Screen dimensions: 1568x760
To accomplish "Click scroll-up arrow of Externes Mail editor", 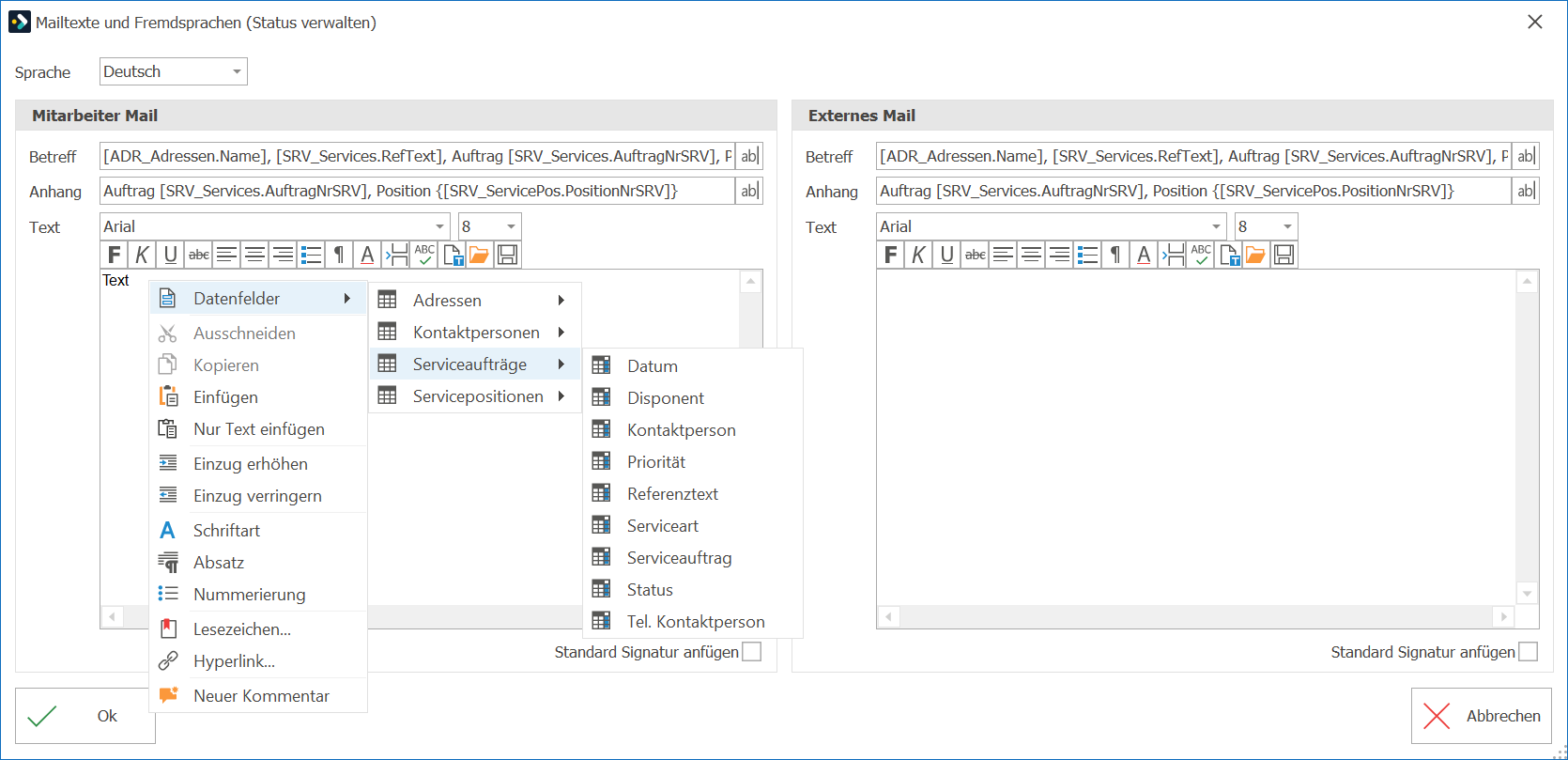I will 1527,282.
